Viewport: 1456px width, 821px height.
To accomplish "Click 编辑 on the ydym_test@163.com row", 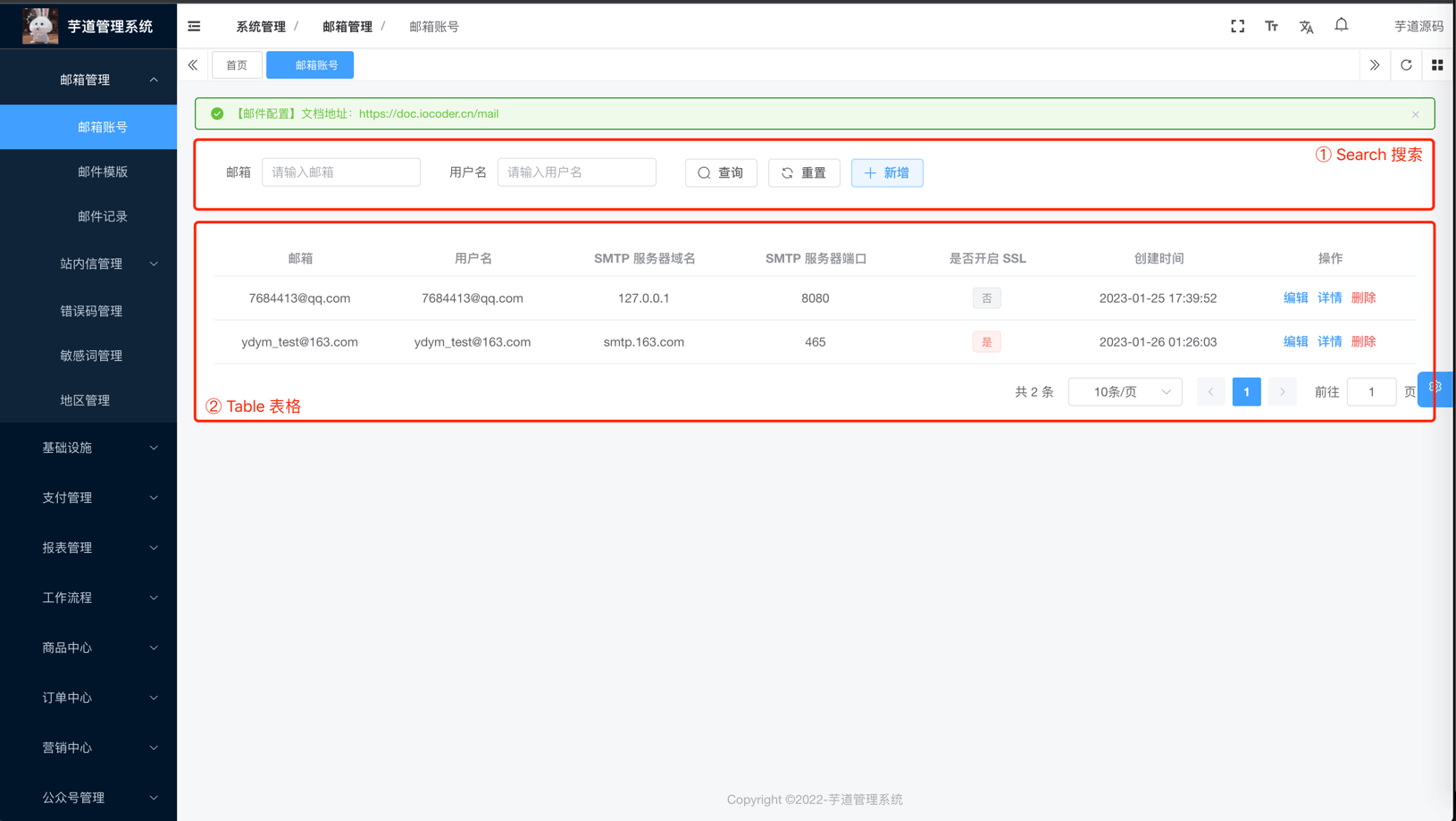I will (1295, 341).
